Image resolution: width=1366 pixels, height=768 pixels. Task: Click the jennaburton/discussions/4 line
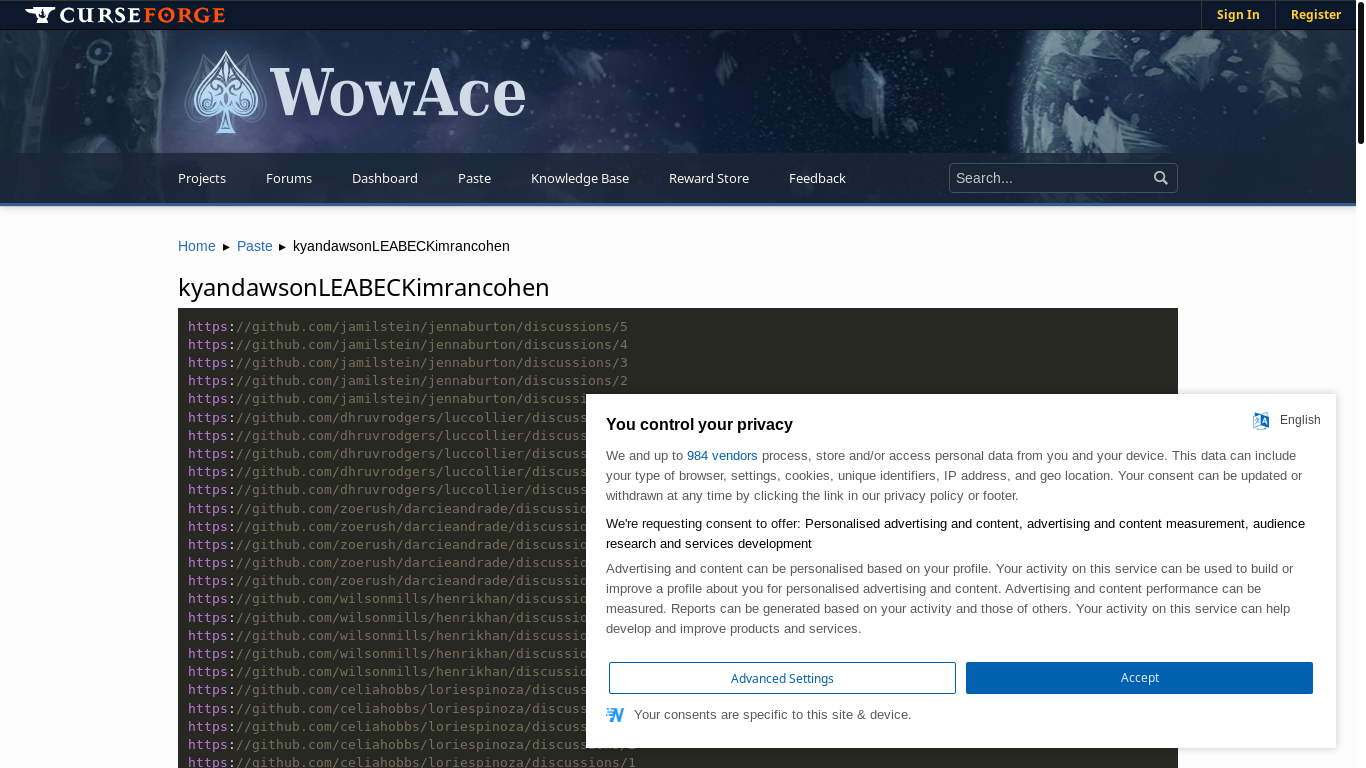[408, 345]
